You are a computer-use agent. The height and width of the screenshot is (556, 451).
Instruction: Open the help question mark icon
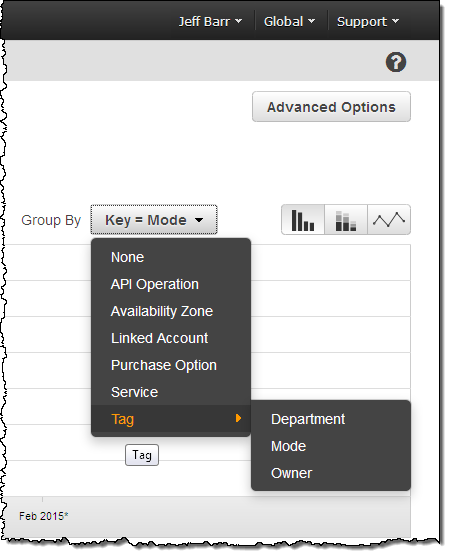[396, 62]
